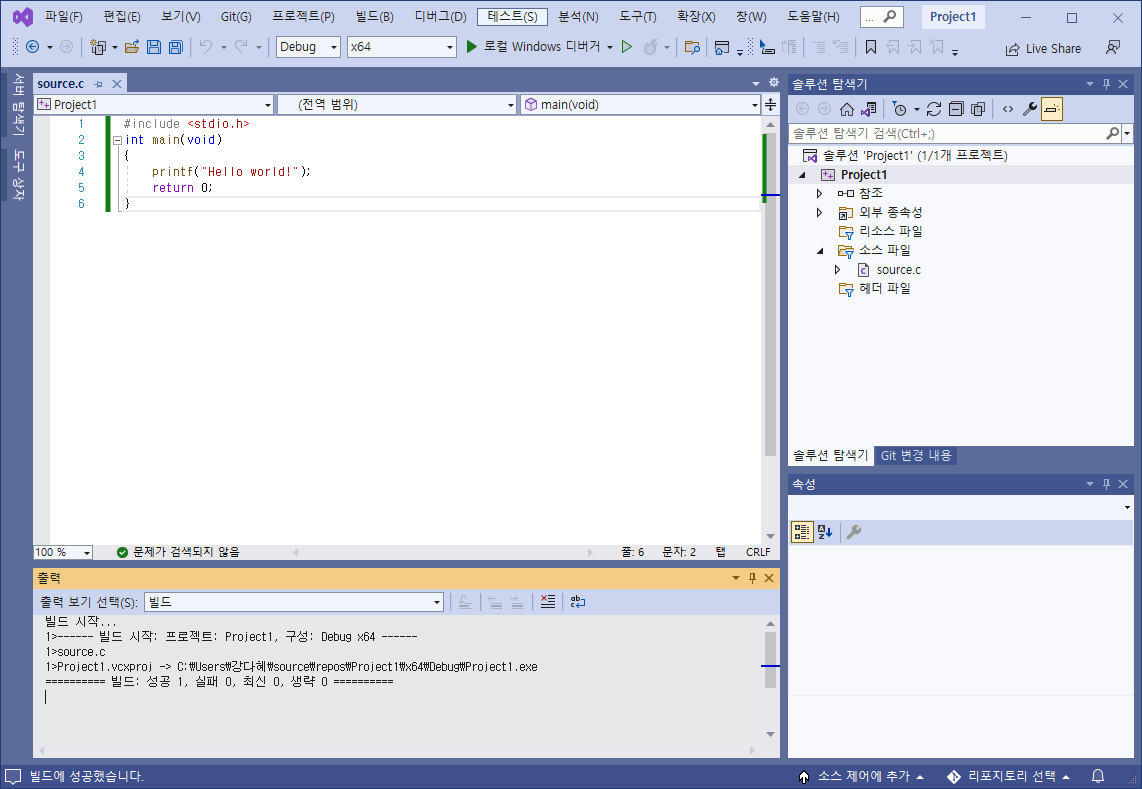Open the 파일(F) menu
Viewport: 1142px width, 789px height.
tap(63, 17)
